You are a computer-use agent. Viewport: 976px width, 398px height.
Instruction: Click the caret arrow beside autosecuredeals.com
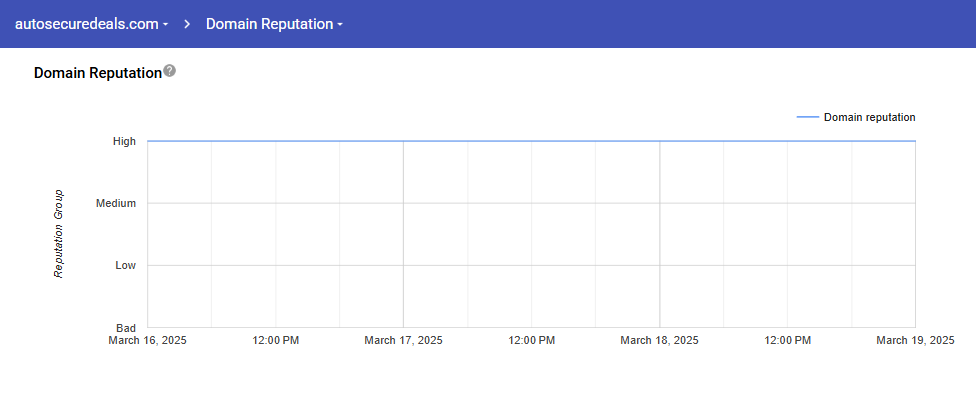pyautogui.click(x=166, y=25)
